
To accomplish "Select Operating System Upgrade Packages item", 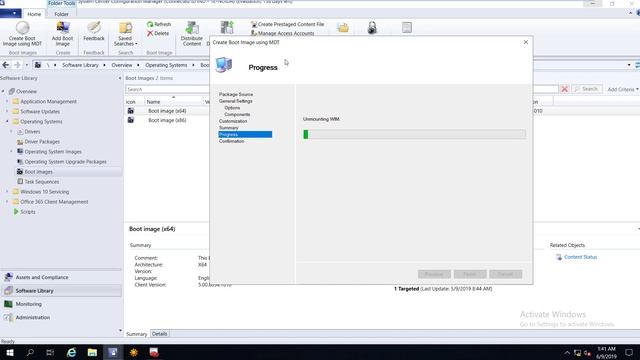I will pyautogui.click(x=65, y=162).
